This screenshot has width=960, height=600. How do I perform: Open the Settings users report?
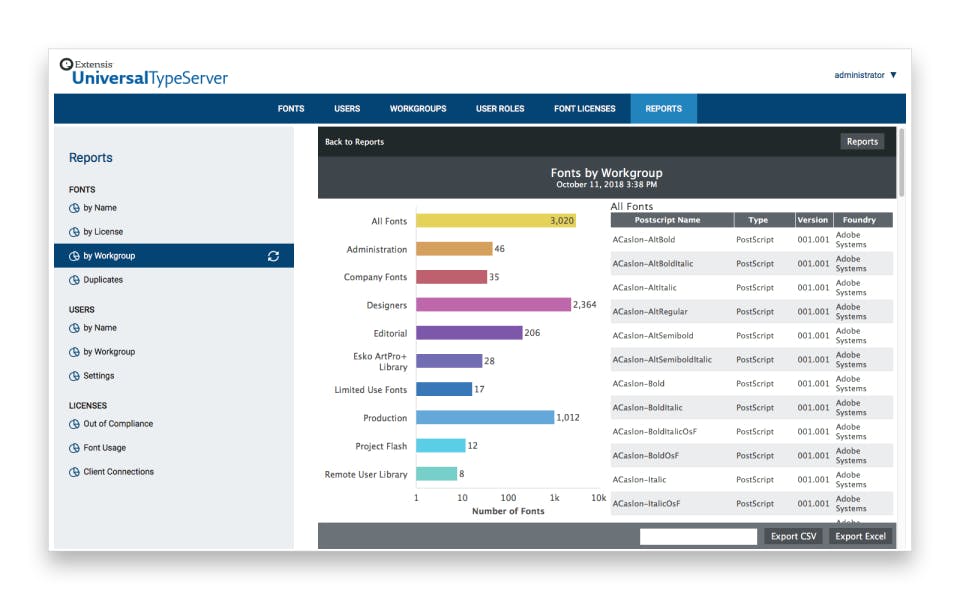point(99,376)
